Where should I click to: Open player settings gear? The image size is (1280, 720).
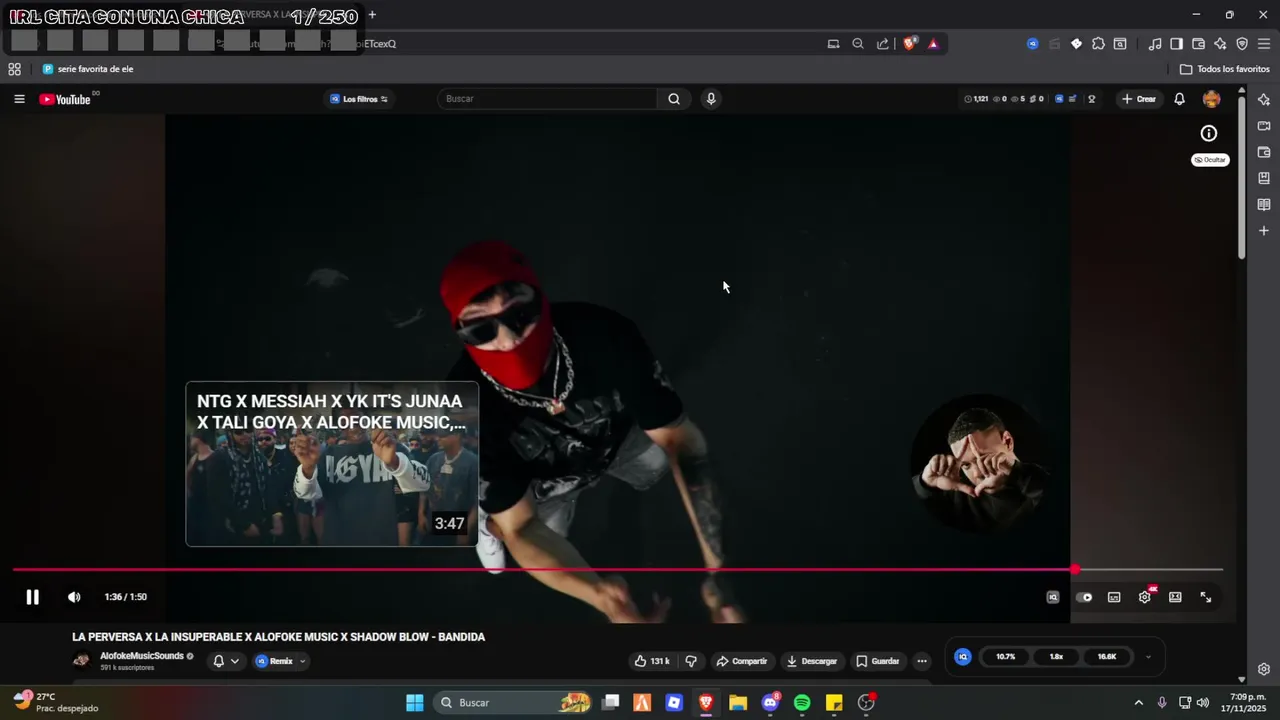coord(1145,597)
